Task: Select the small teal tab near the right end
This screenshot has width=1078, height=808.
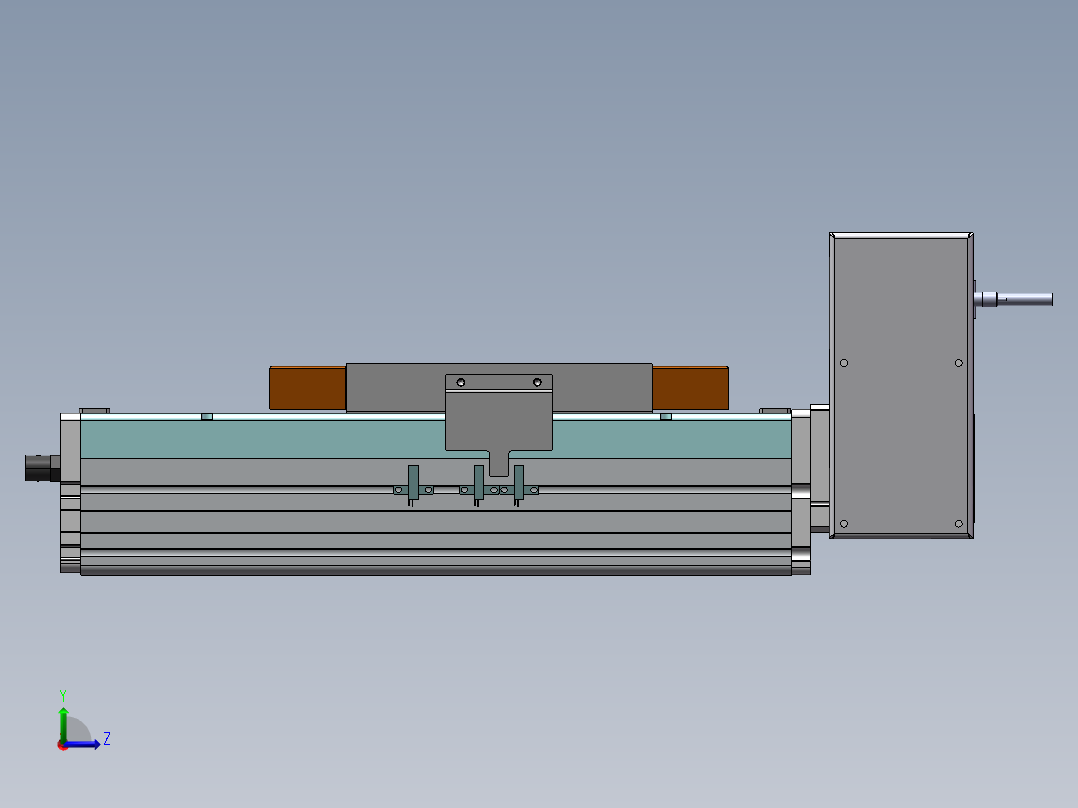Action: (666, 417)
